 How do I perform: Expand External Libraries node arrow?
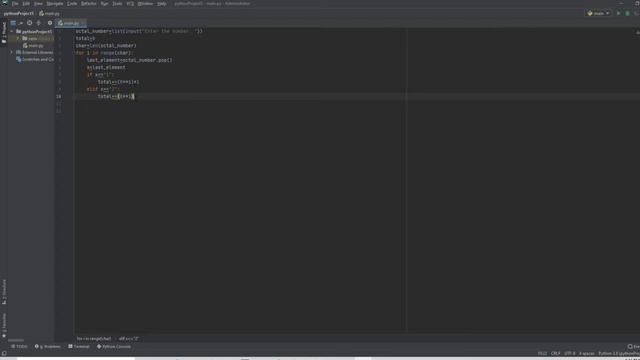pyautogui.click(x=12, y=52)
